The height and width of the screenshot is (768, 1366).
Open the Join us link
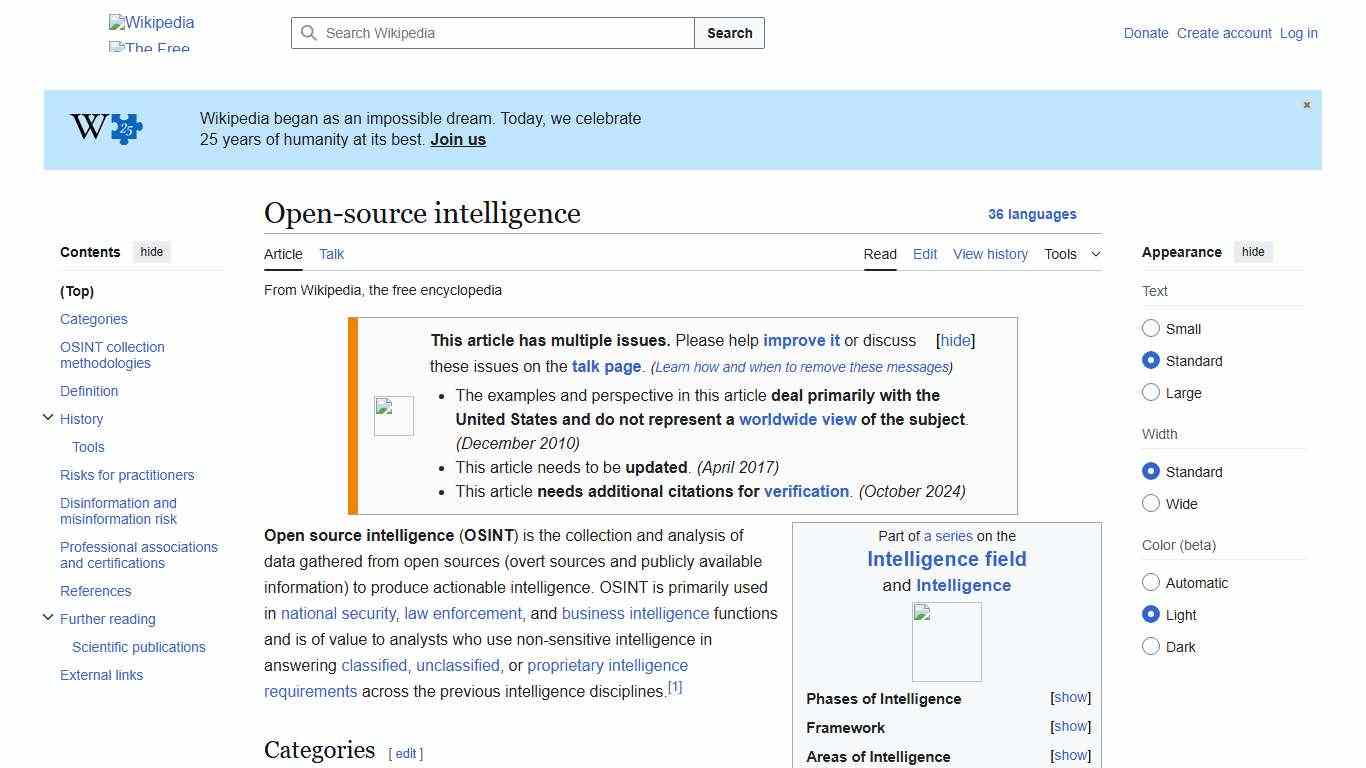click(x=457, y=139)
